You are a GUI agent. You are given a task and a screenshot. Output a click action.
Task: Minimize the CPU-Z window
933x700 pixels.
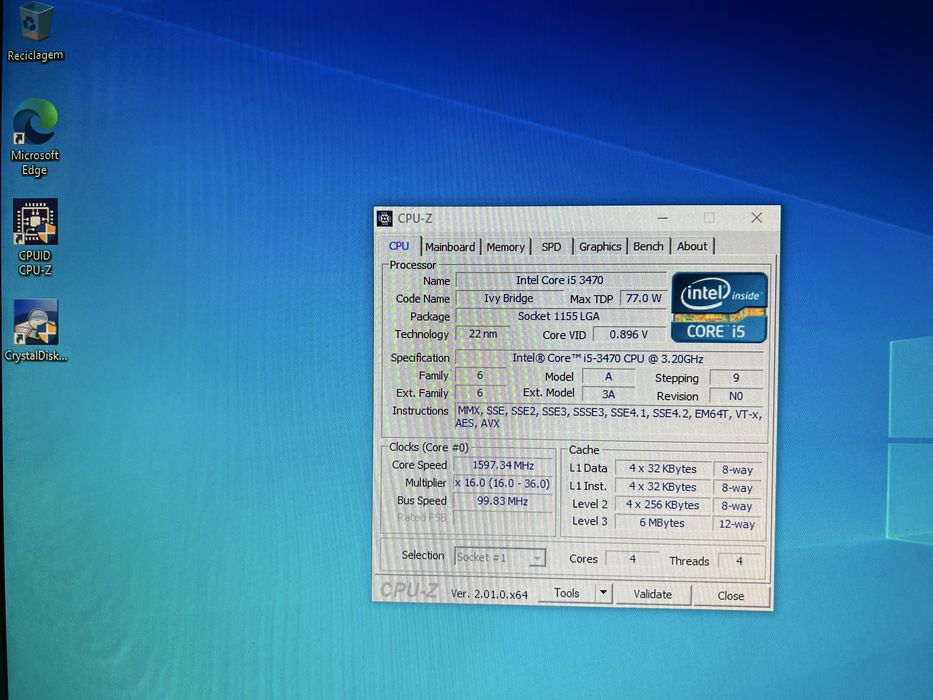662,218
